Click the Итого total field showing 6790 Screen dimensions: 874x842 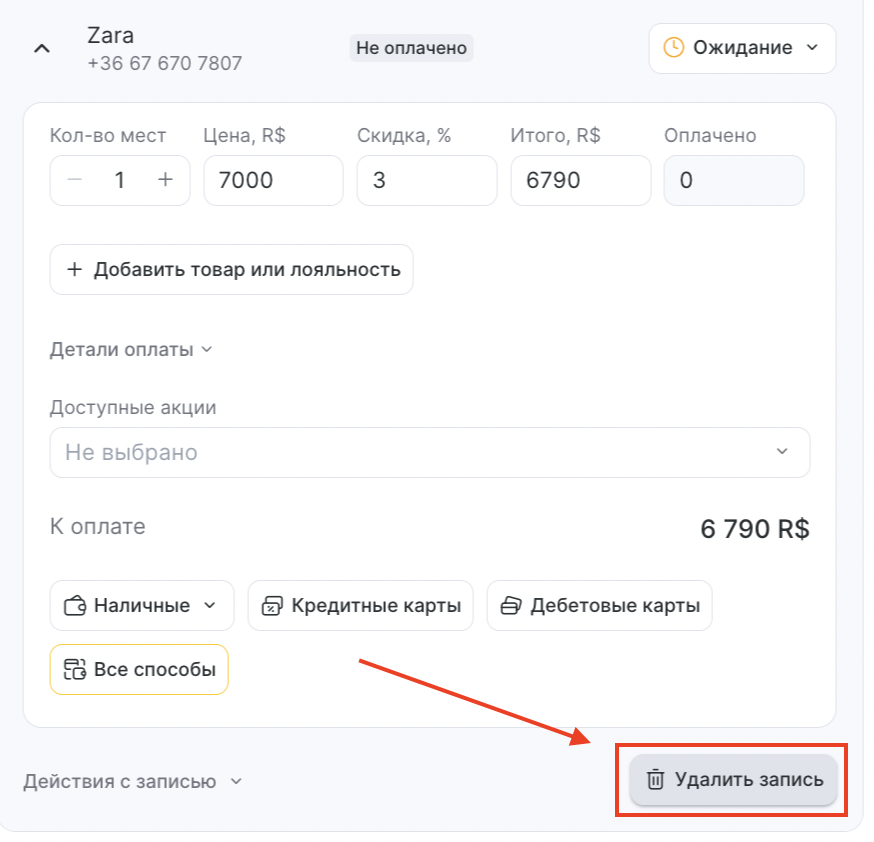point(581,181)
